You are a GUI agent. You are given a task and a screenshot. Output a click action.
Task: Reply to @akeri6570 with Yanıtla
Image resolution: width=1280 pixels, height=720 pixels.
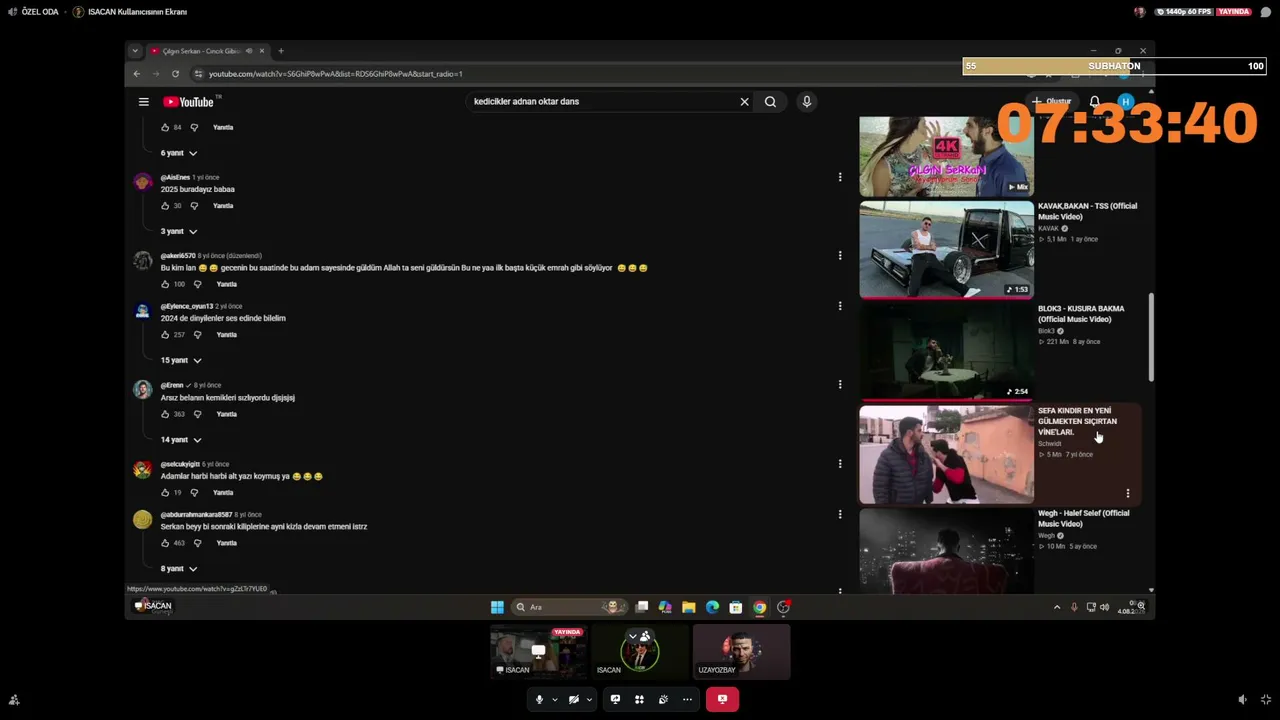tap(227, 284)
